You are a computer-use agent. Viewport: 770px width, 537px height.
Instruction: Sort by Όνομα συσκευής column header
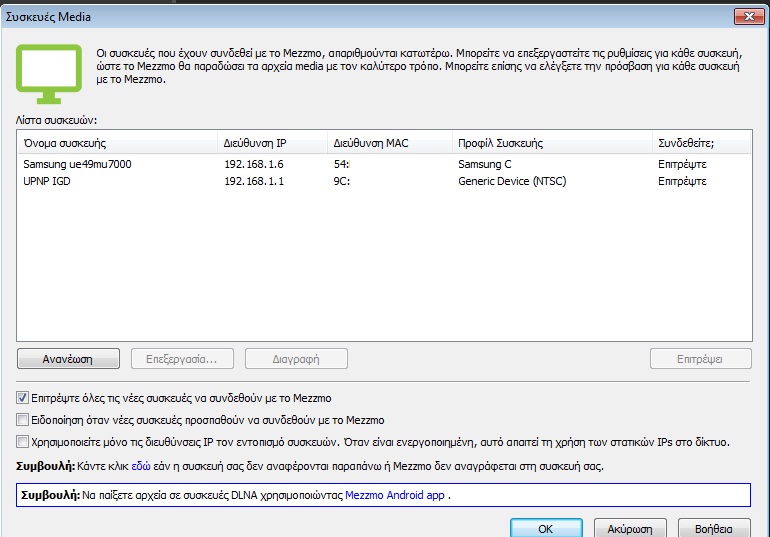[118, 143]
